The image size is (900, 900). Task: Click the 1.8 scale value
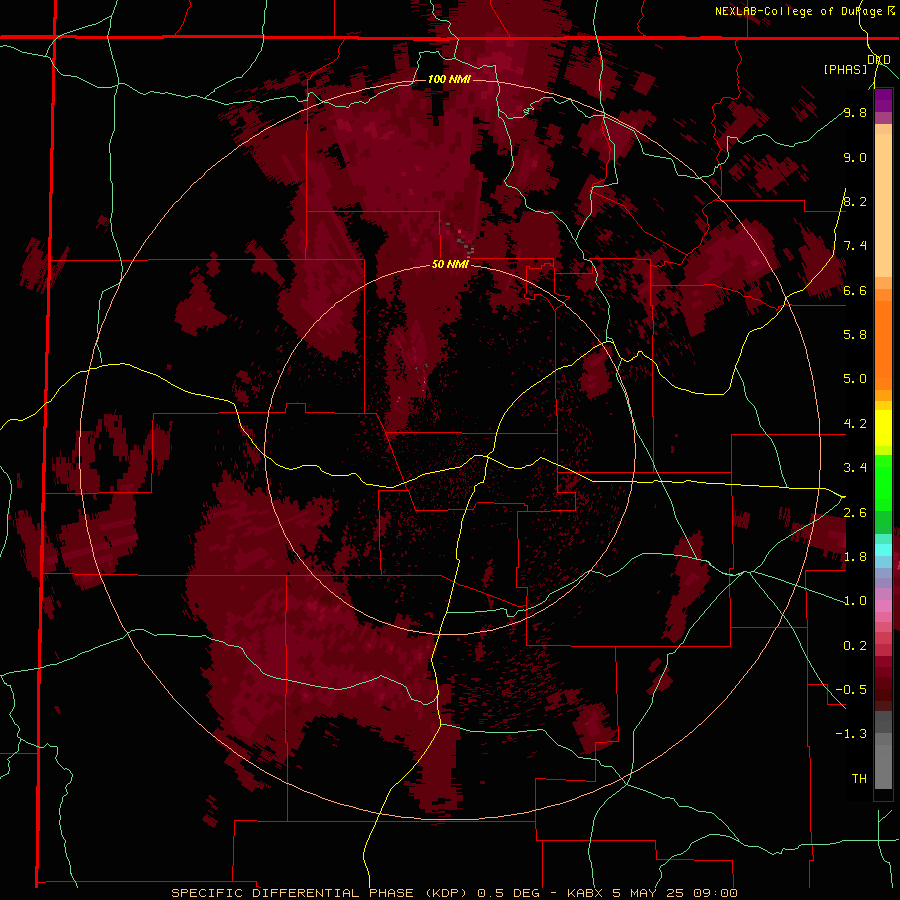[855, 556]
